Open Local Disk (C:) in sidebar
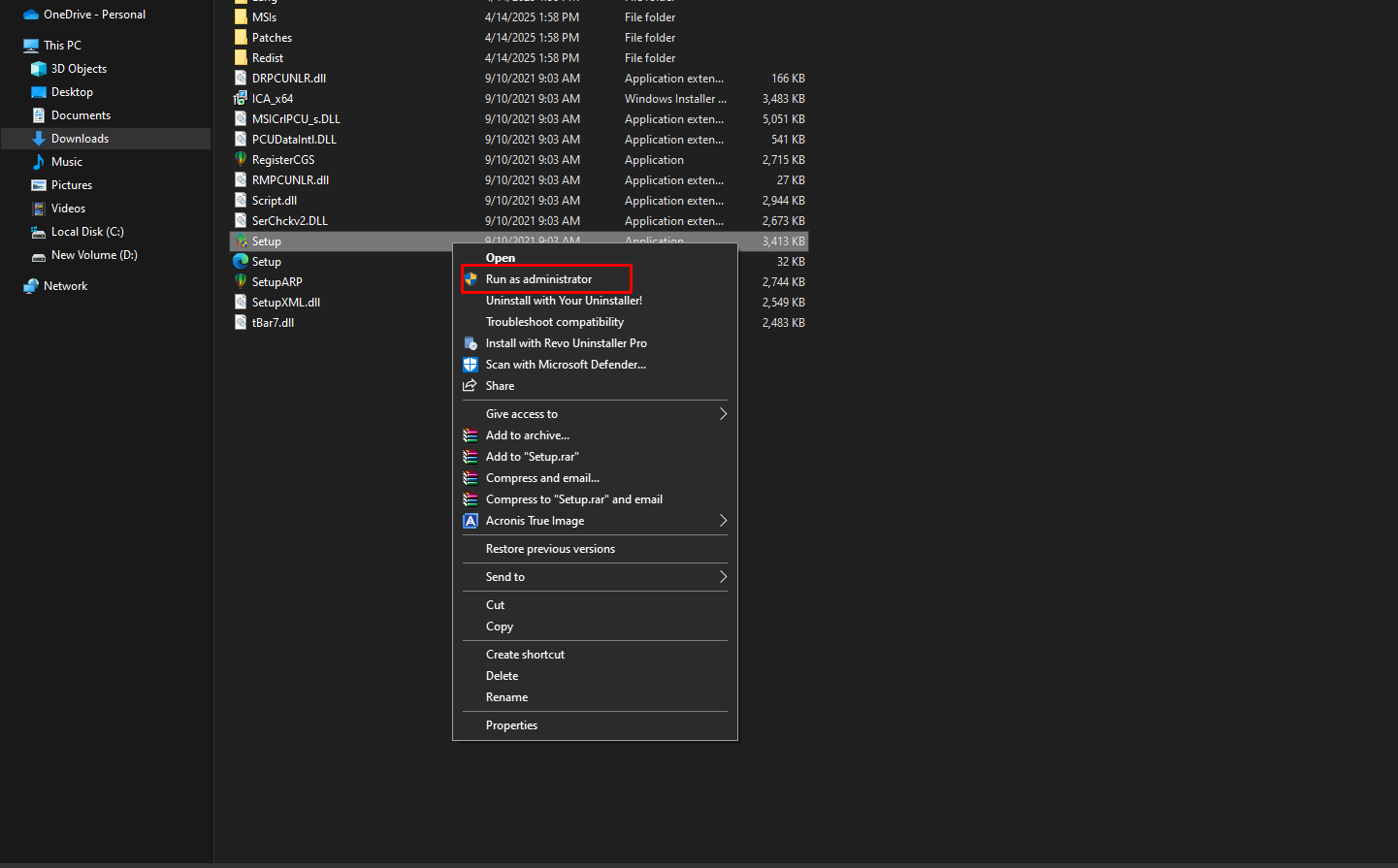The image size is (1398, 868). coord(87,232)
